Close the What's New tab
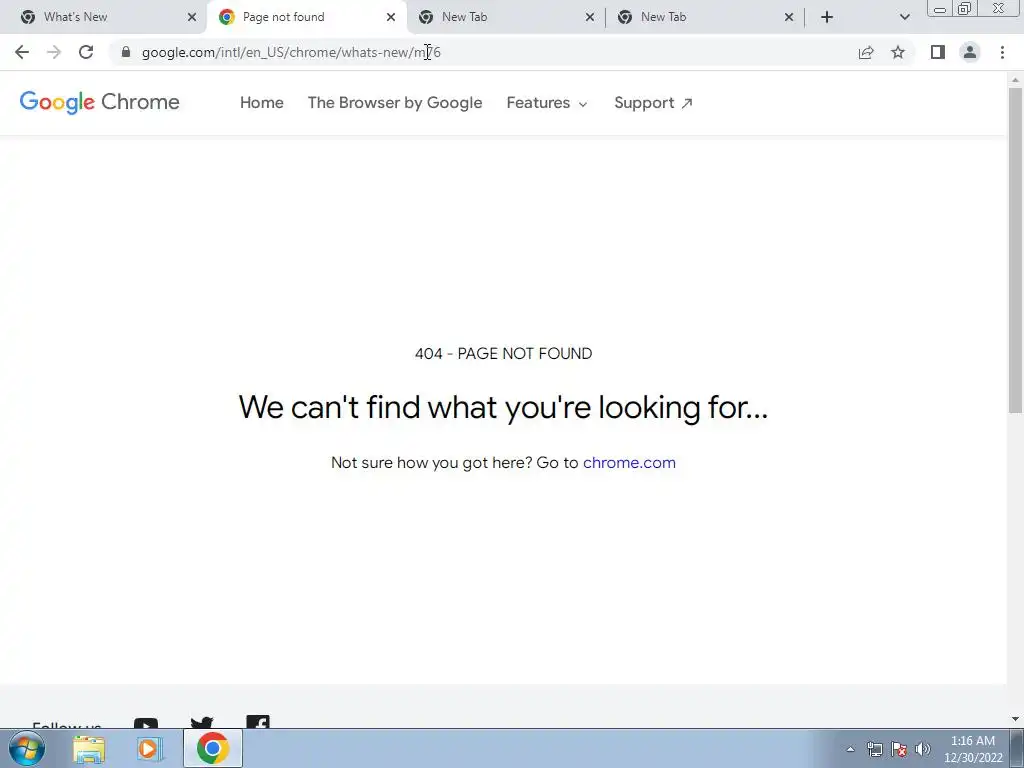The image size is (1024, 768). click(192, 17)
